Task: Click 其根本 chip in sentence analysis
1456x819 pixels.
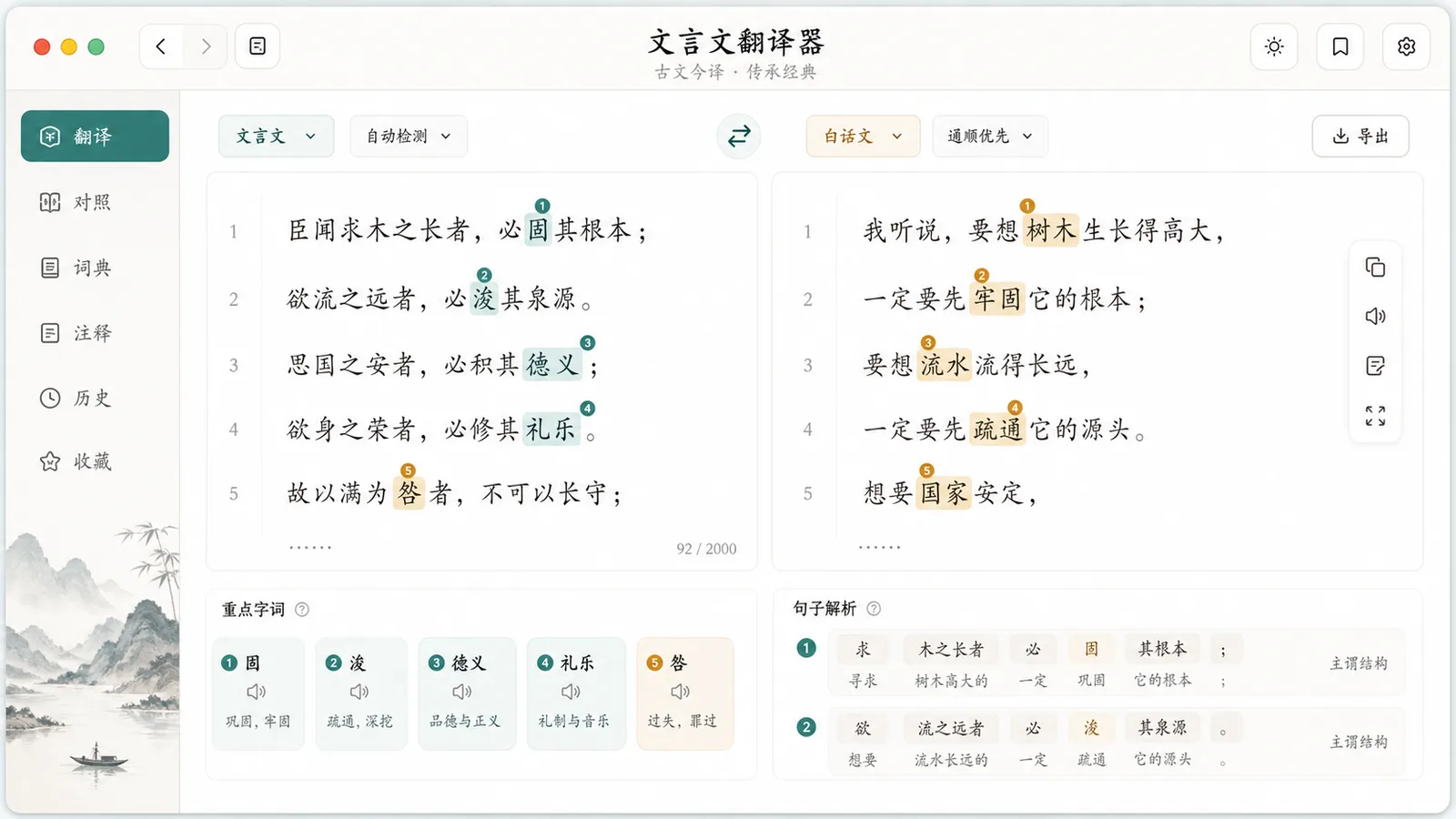Action: 1162,649
